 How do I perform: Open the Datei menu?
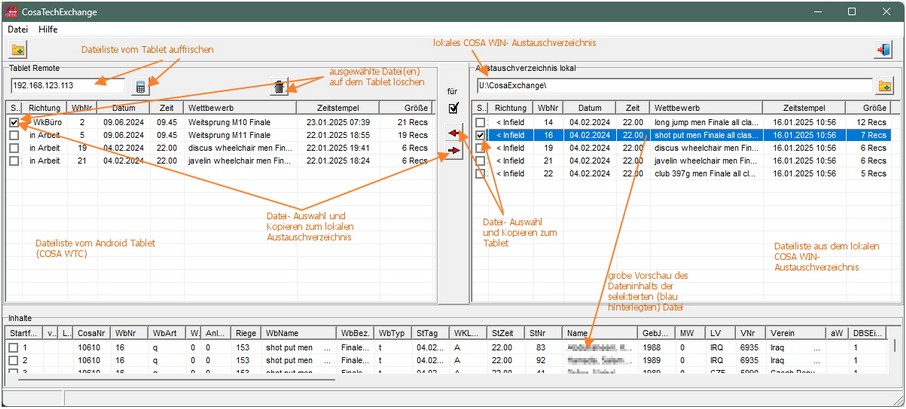tap(17, 29)
